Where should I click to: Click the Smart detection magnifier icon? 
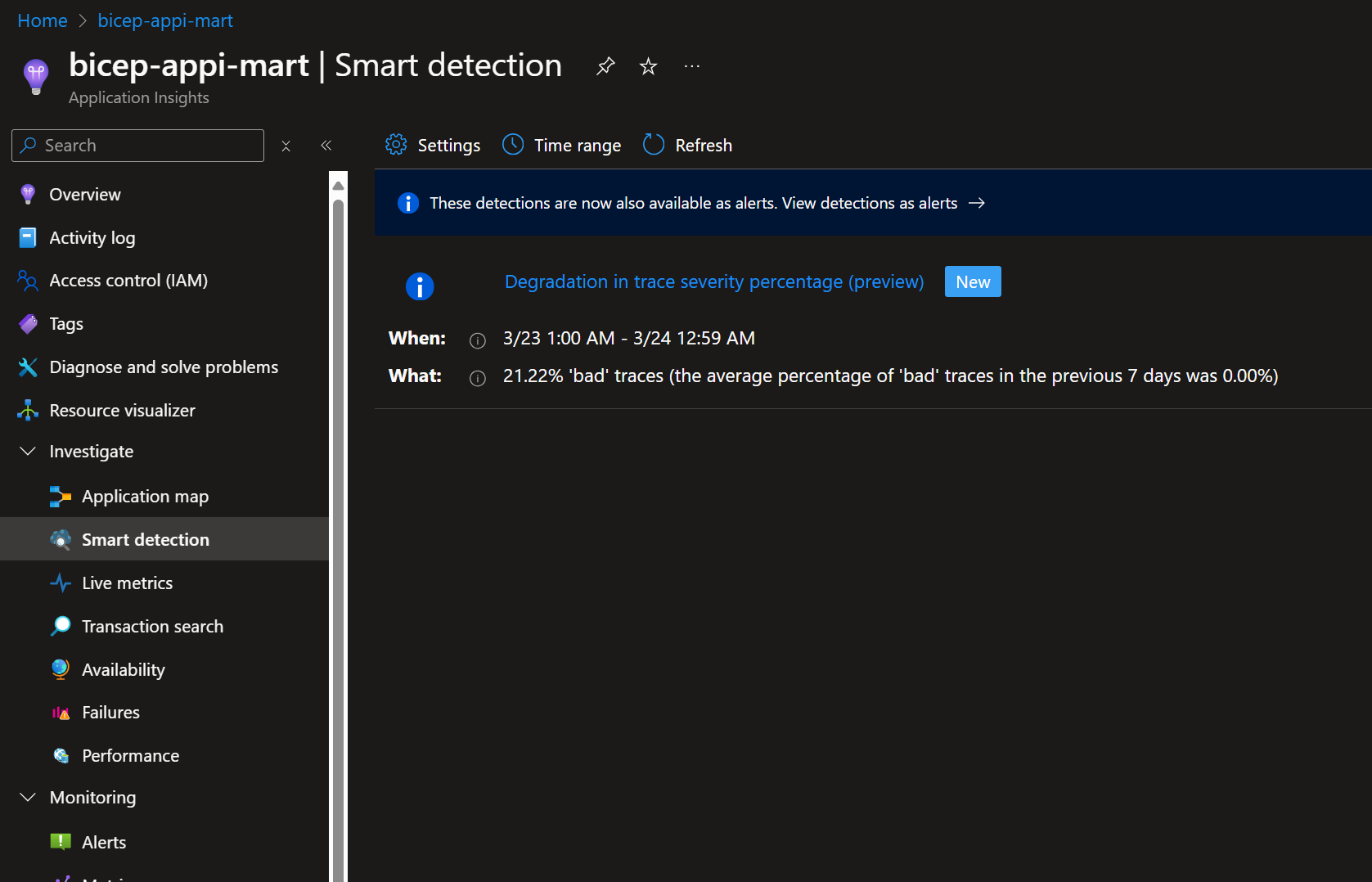(61, 540)
